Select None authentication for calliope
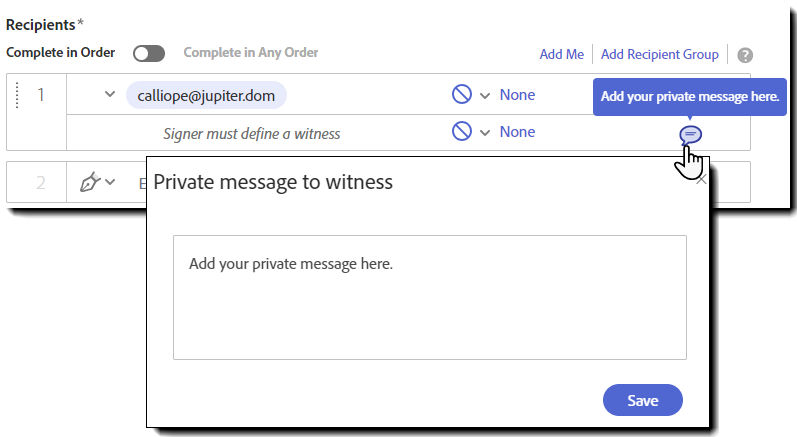This screenshot has width=797, height=437. (517, 95)
